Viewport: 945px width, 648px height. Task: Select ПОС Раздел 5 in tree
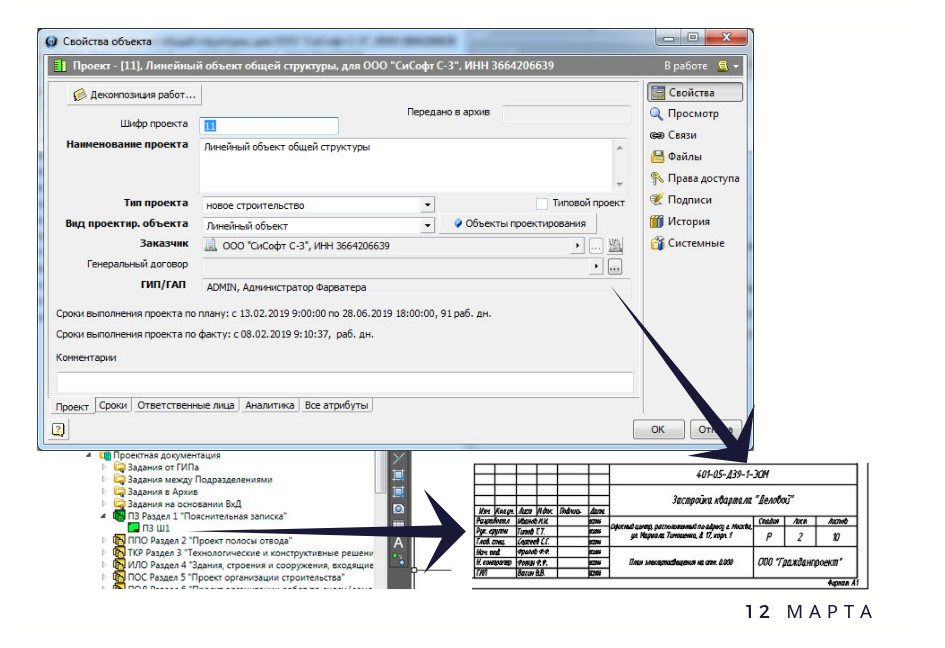coord(236,577)
